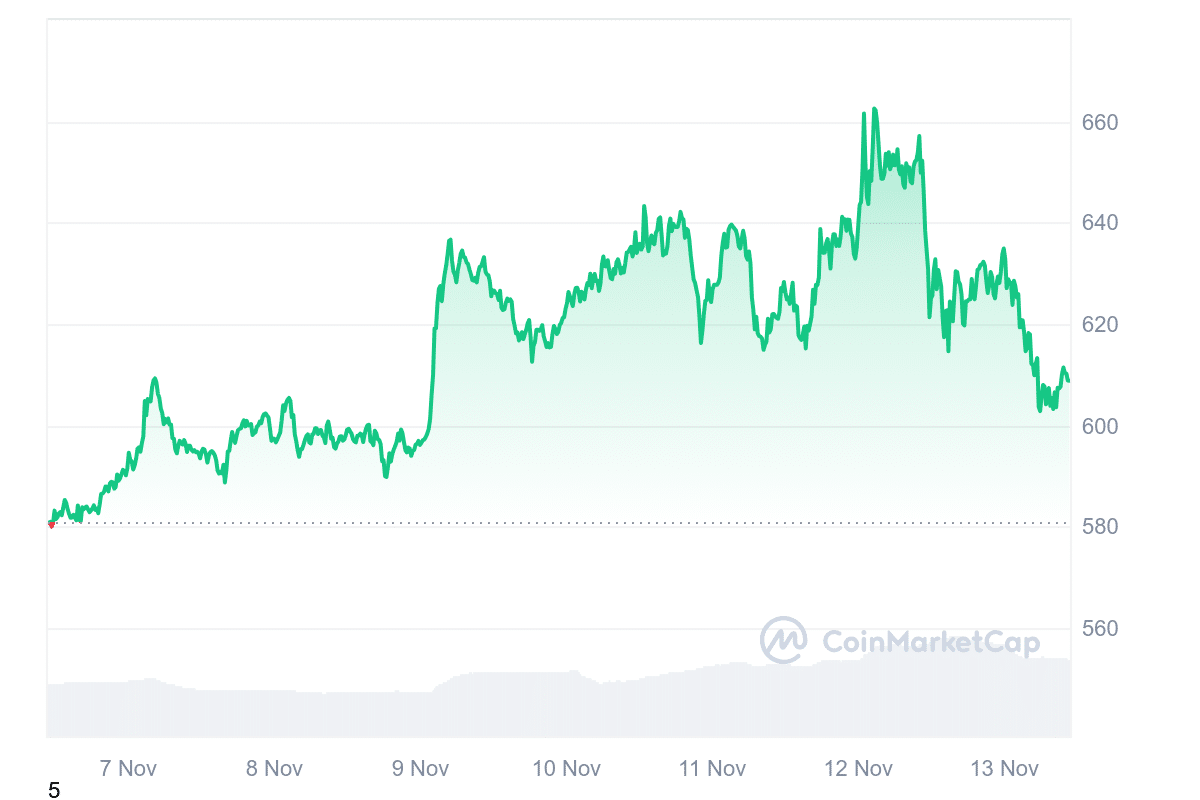
Task: Click the 12 Nov axis label
Action: pyautogui.click(x=858, y=768)
